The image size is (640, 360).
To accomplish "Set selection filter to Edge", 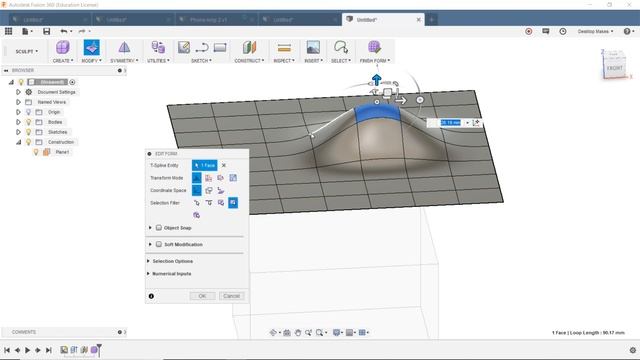I will (x=209, y=202).
